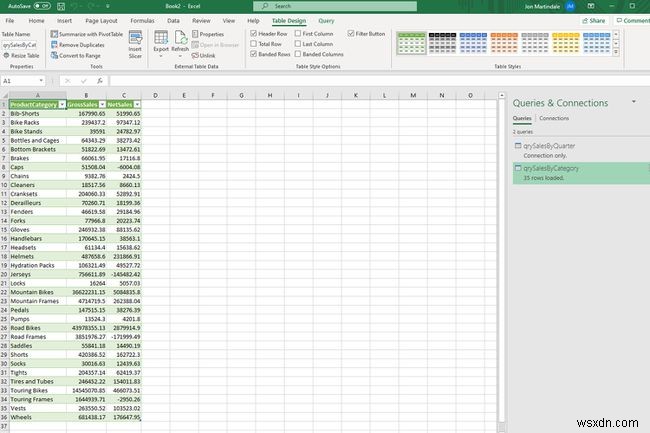
Task: Click the Search box in title bar
Action: coord(335,6)
